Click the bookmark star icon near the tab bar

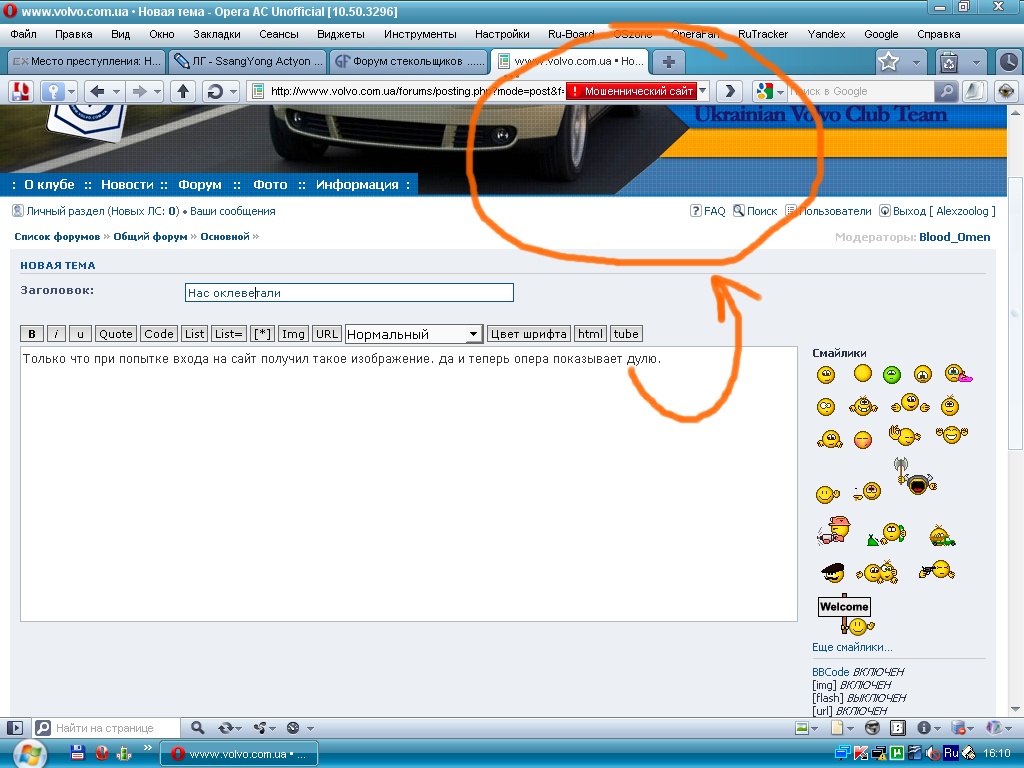point(888,62)
